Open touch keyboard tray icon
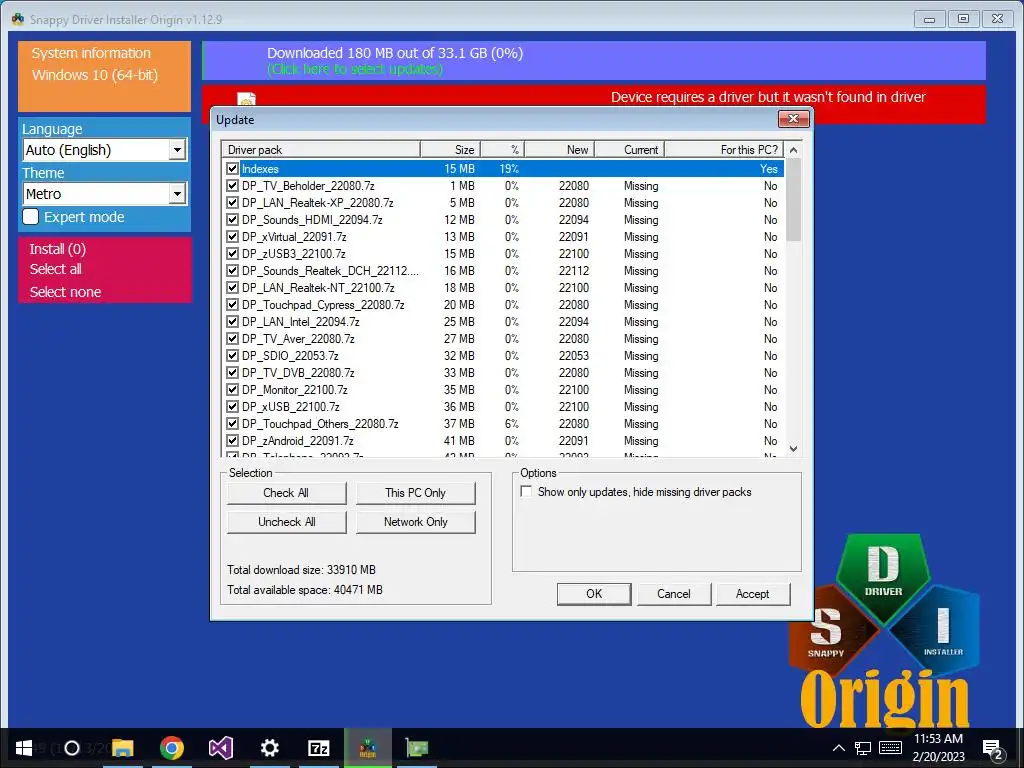Image resolution: width=1024 pixels, height=768 pixels. [891, 748]
